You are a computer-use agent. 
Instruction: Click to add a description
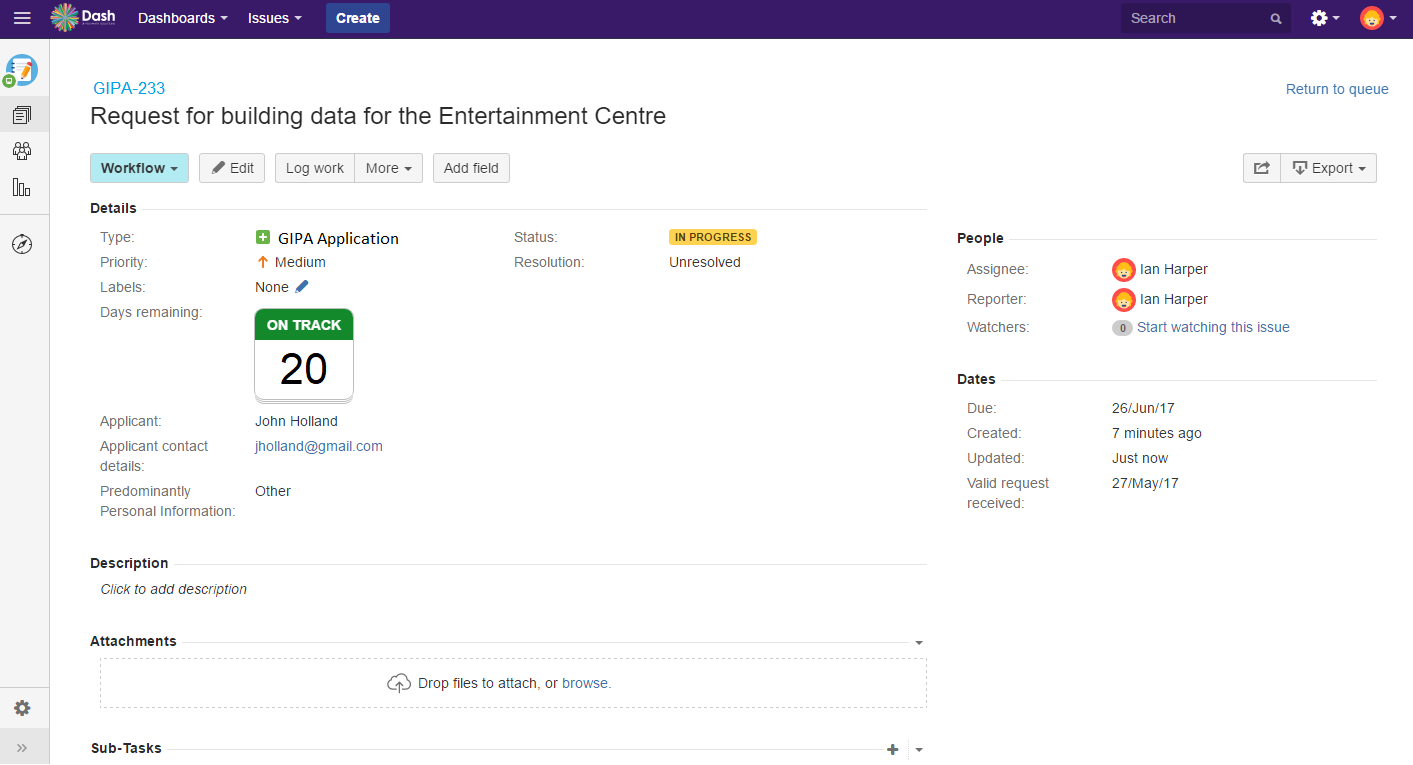(174, 589)
